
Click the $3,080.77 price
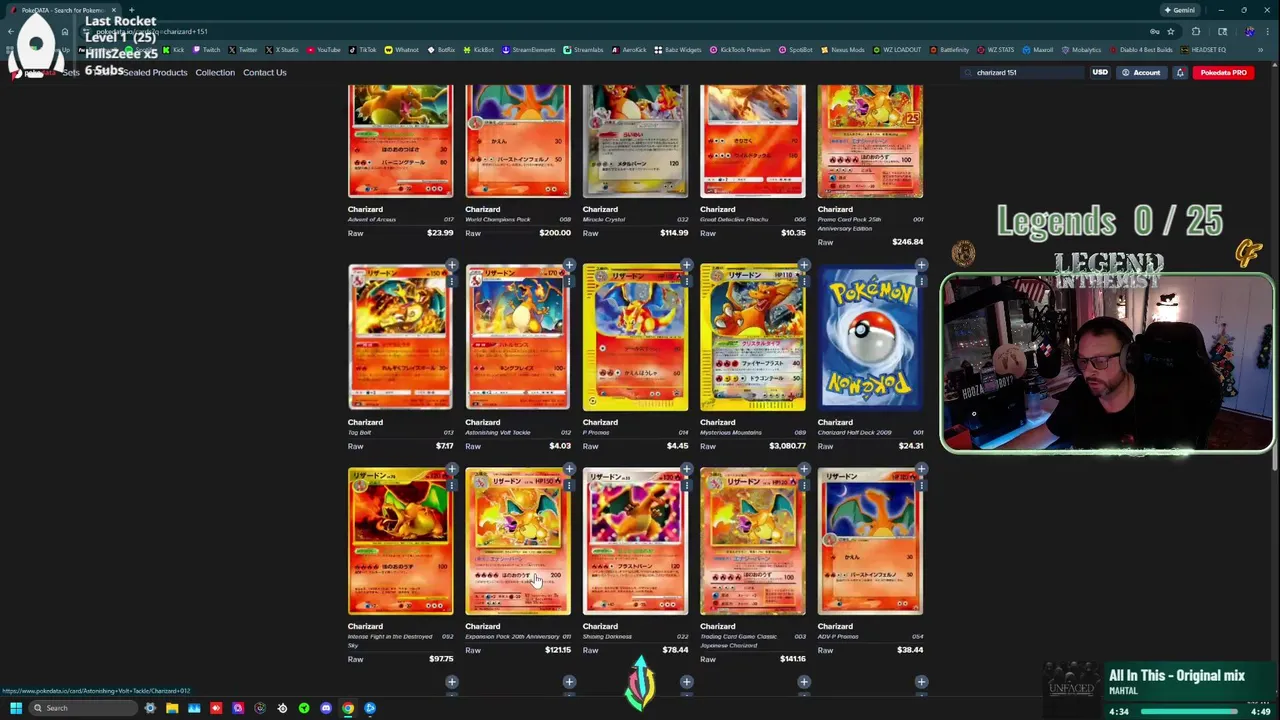pyautogui.click(x=787, y=446)
